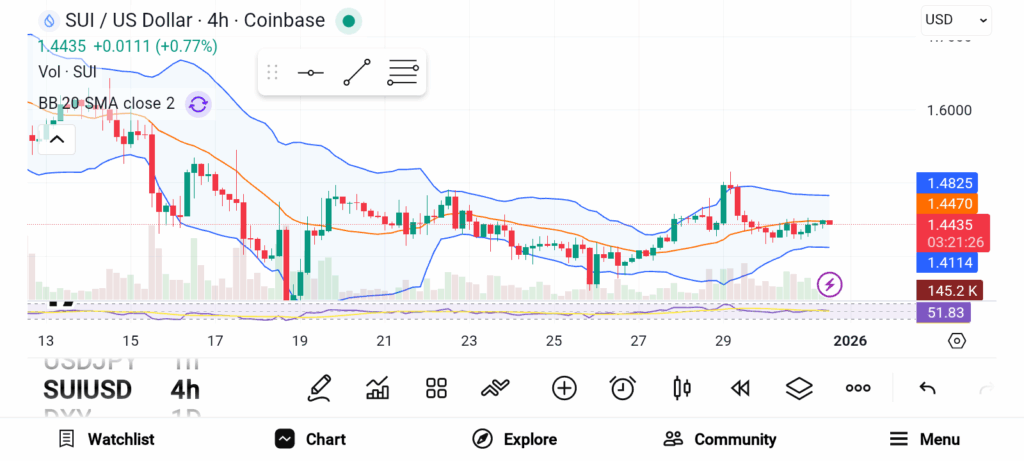
Task: Select the drawing pen tool
Action: pyautogui.click(x=319, y=388)
